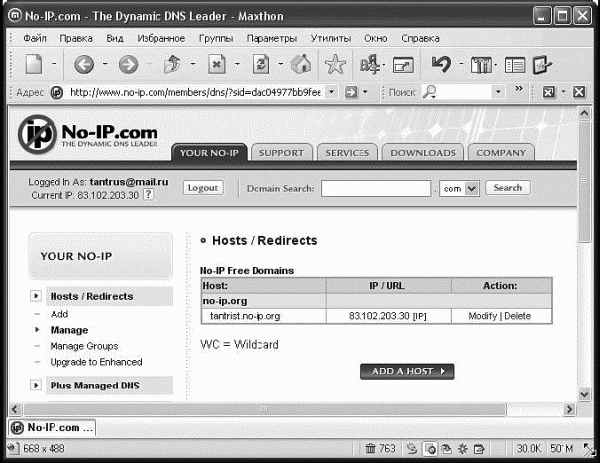Open the Параметры menu
This screenshot has height=463, width=600.
click(272, 38)
